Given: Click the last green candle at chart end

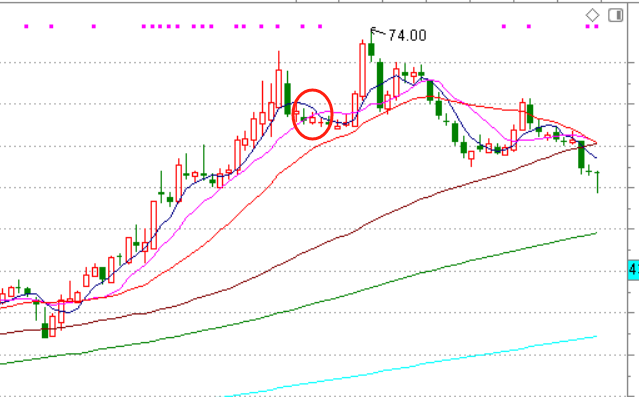Looking at the screenshot, I should tap(597, 182).
